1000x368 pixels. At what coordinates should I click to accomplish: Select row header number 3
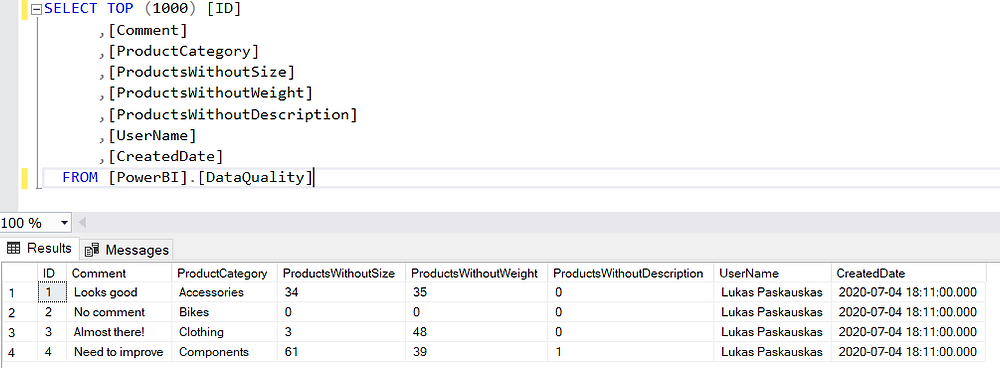coord(19,332)
